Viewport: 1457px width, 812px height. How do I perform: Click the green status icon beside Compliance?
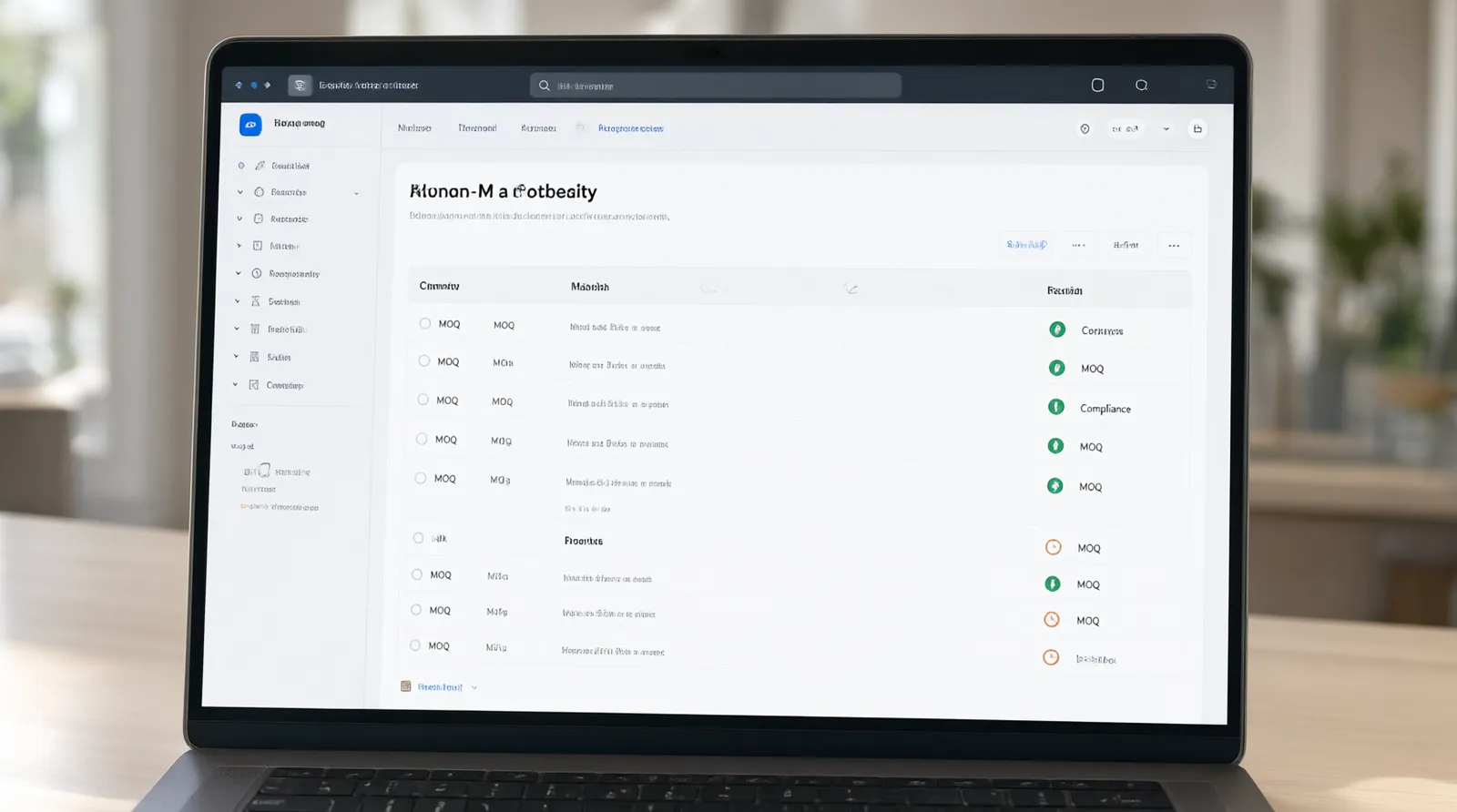point(1055,407)
